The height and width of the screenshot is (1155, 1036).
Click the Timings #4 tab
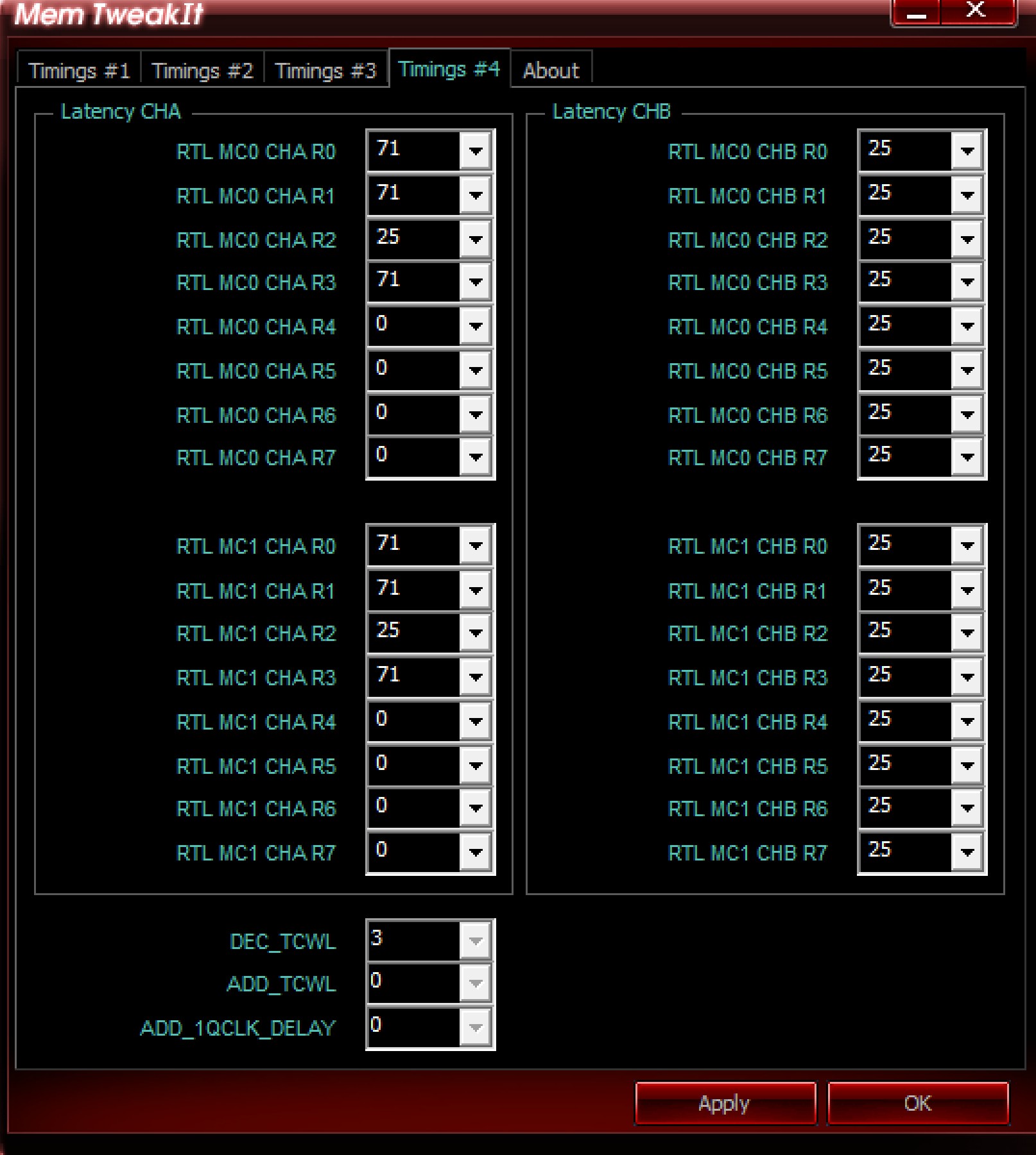coord(449,68)
